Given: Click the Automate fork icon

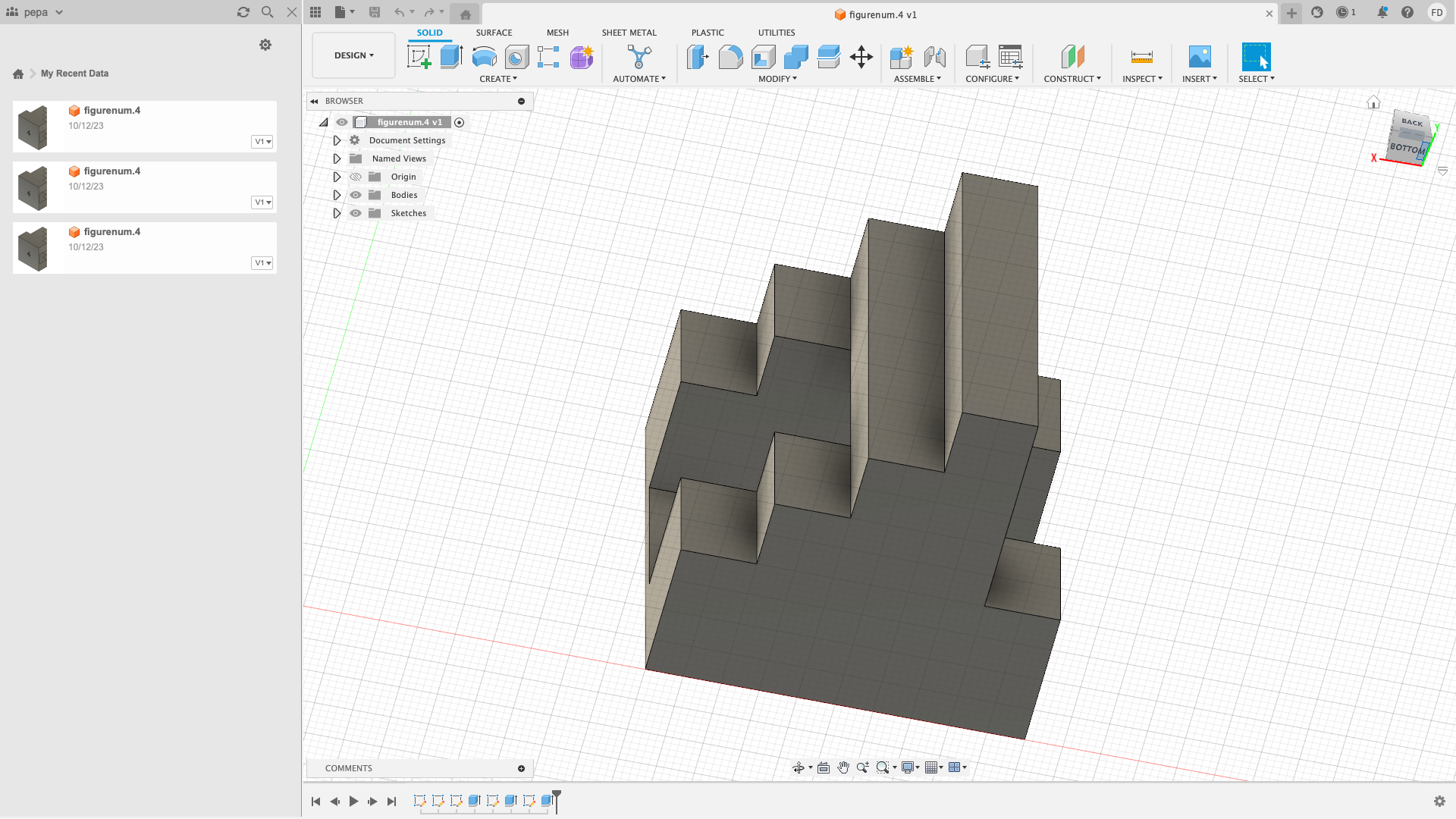Looking at the screenshot, I should coord(639,57).
